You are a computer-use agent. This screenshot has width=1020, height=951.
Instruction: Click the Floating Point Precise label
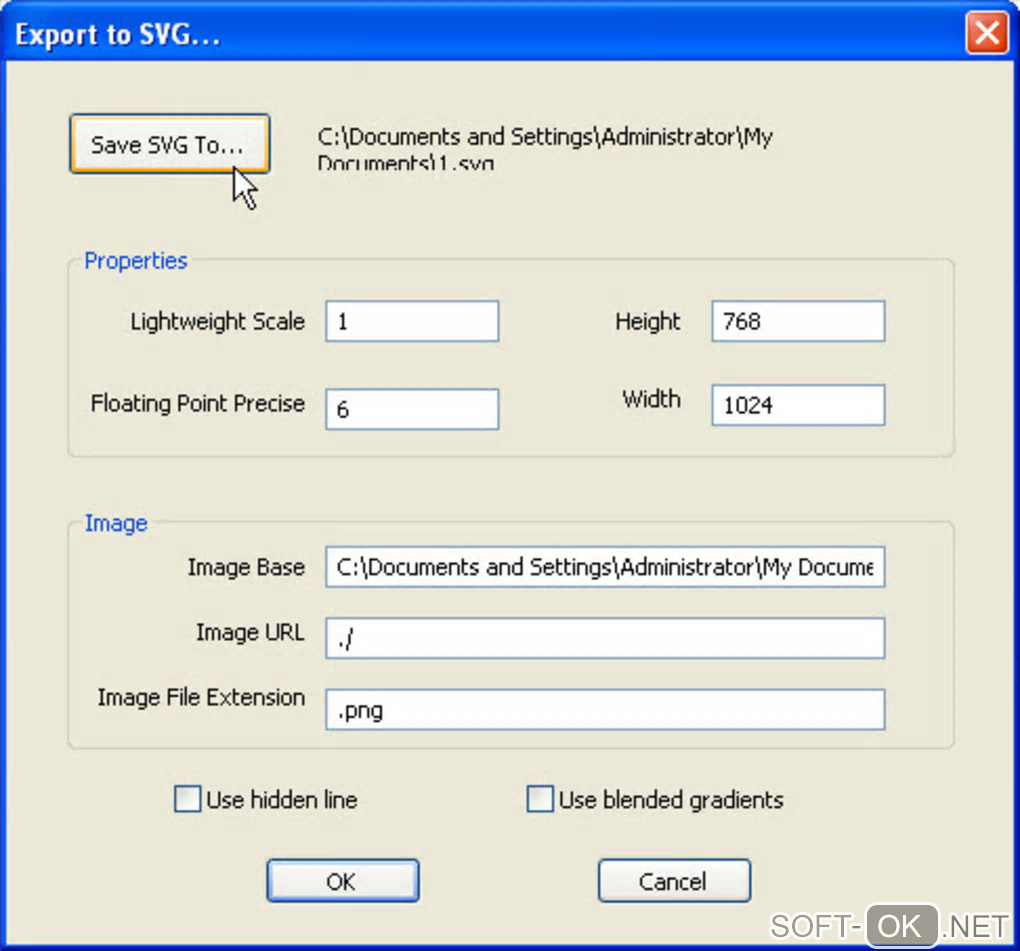(x=198, y=404)
